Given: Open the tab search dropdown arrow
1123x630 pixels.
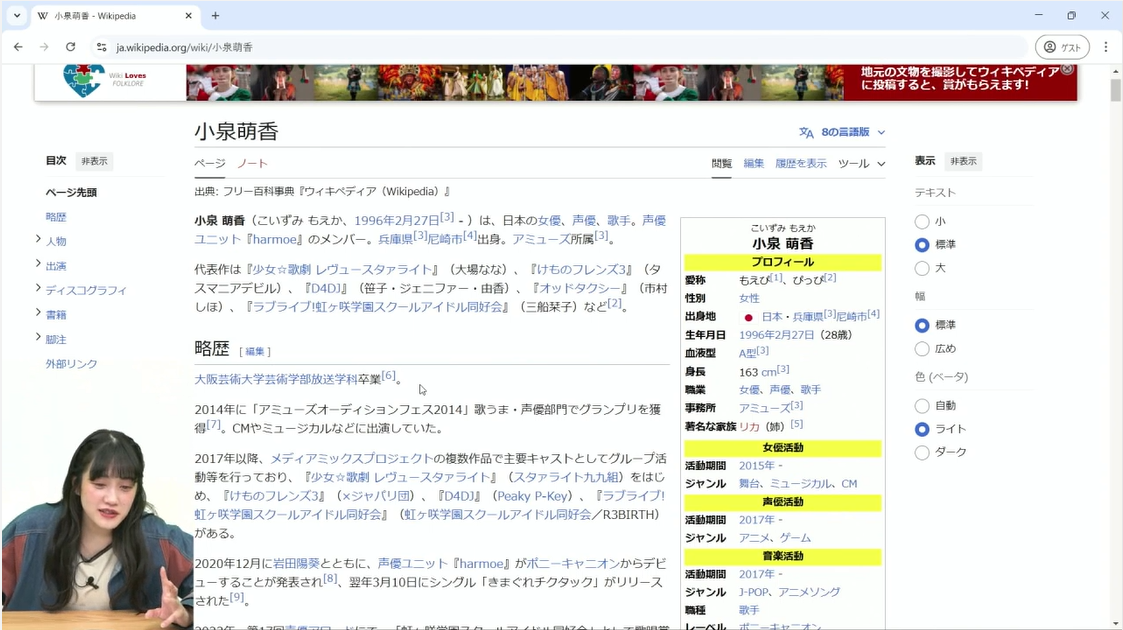Looking at the screenshot, I should click(x=16, y=16).
